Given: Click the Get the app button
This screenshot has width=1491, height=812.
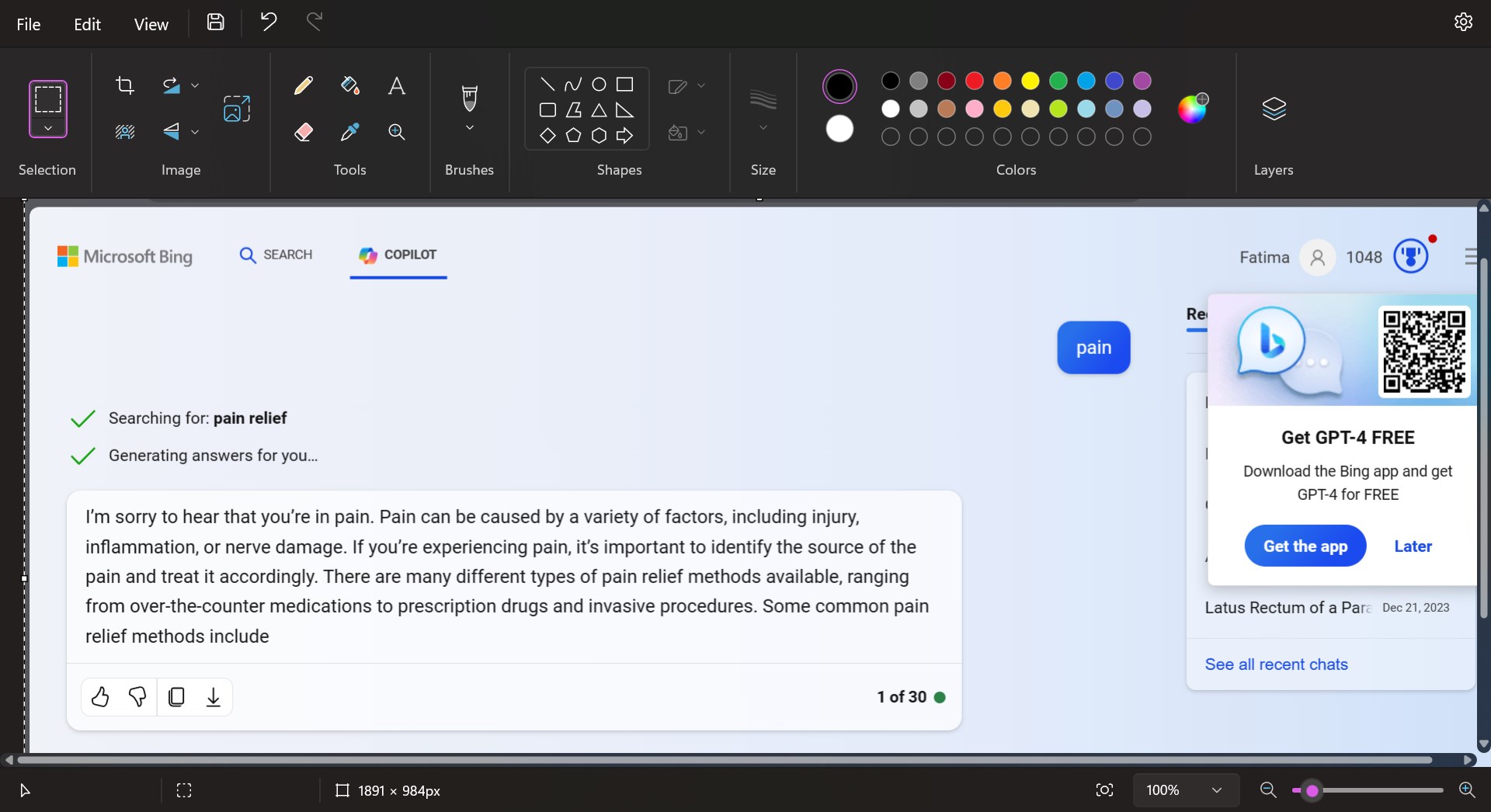Looking at the screenshot, I should 1305,546.
